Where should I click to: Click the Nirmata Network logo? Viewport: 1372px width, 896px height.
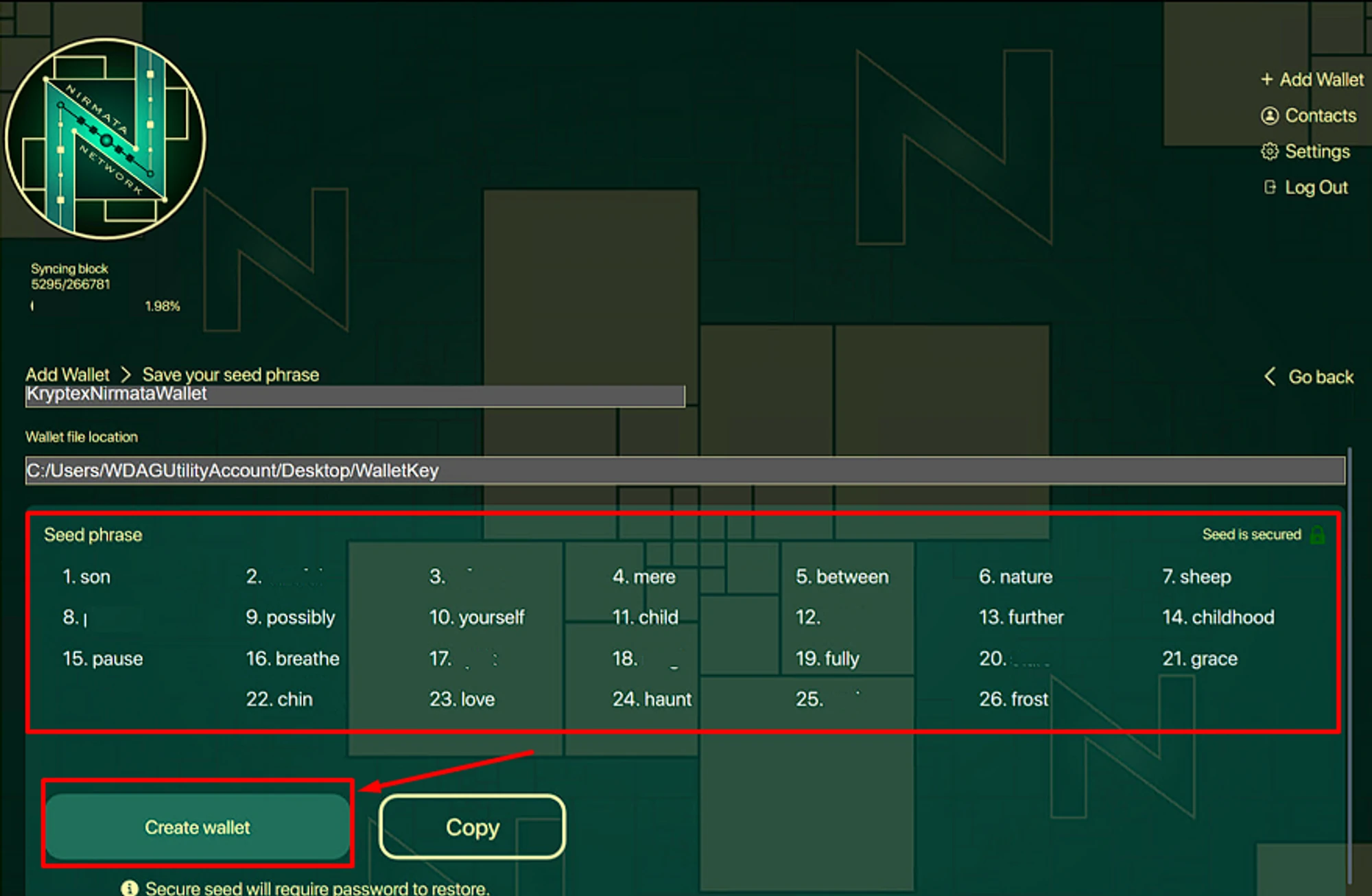[x=106, y=139]
